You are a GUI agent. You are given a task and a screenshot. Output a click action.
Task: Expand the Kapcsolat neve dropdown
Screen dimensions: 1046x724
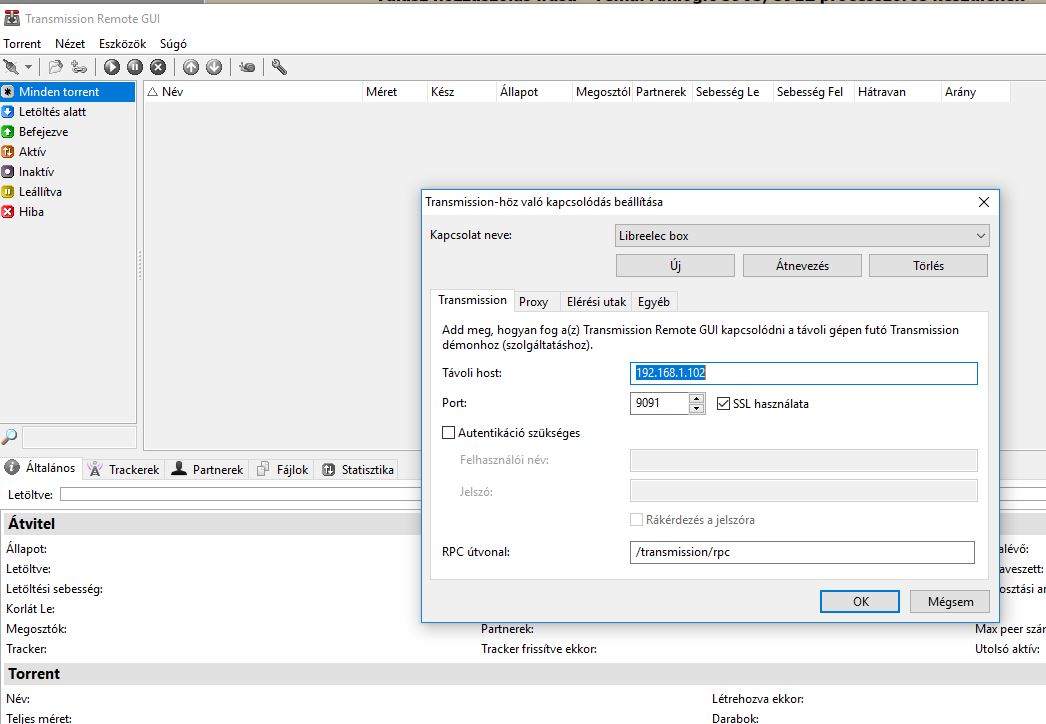pos(802,236)
